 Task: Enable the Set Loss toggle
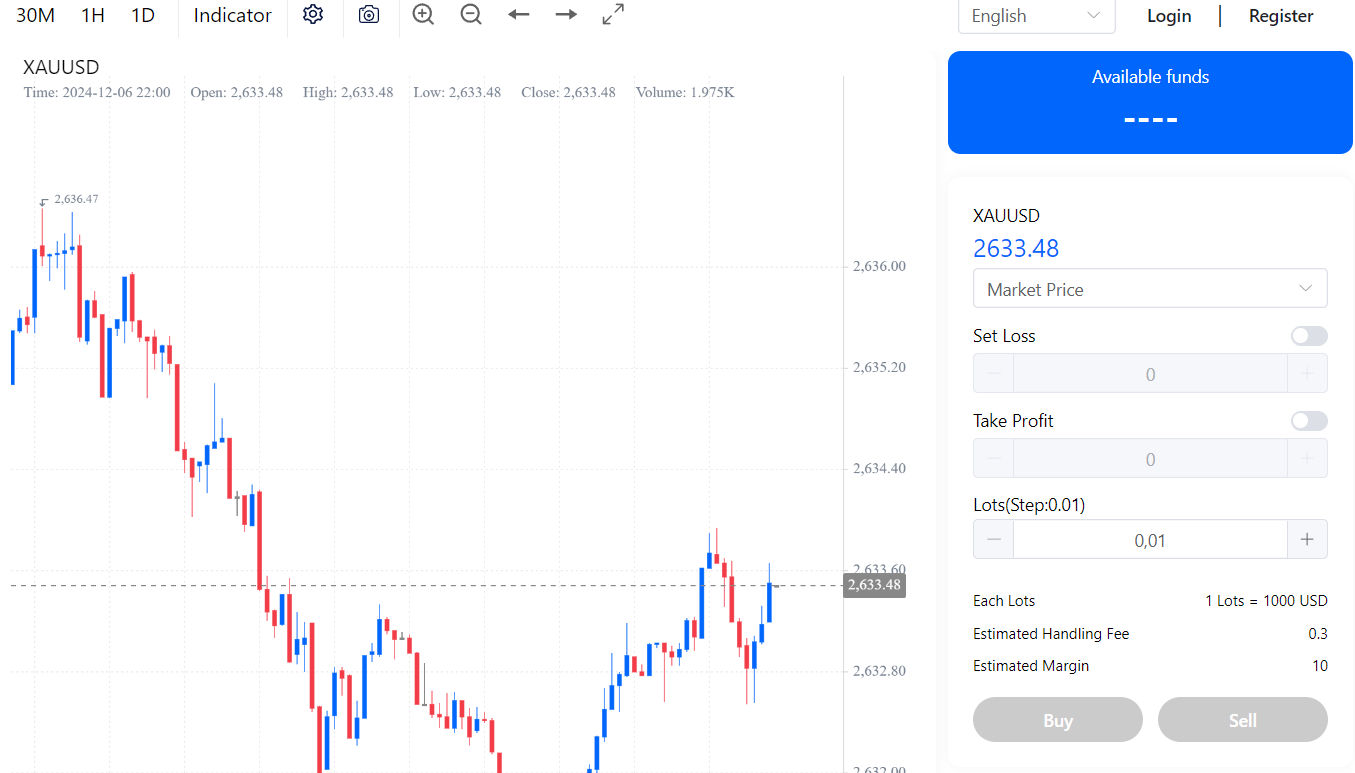point(1309,336)
